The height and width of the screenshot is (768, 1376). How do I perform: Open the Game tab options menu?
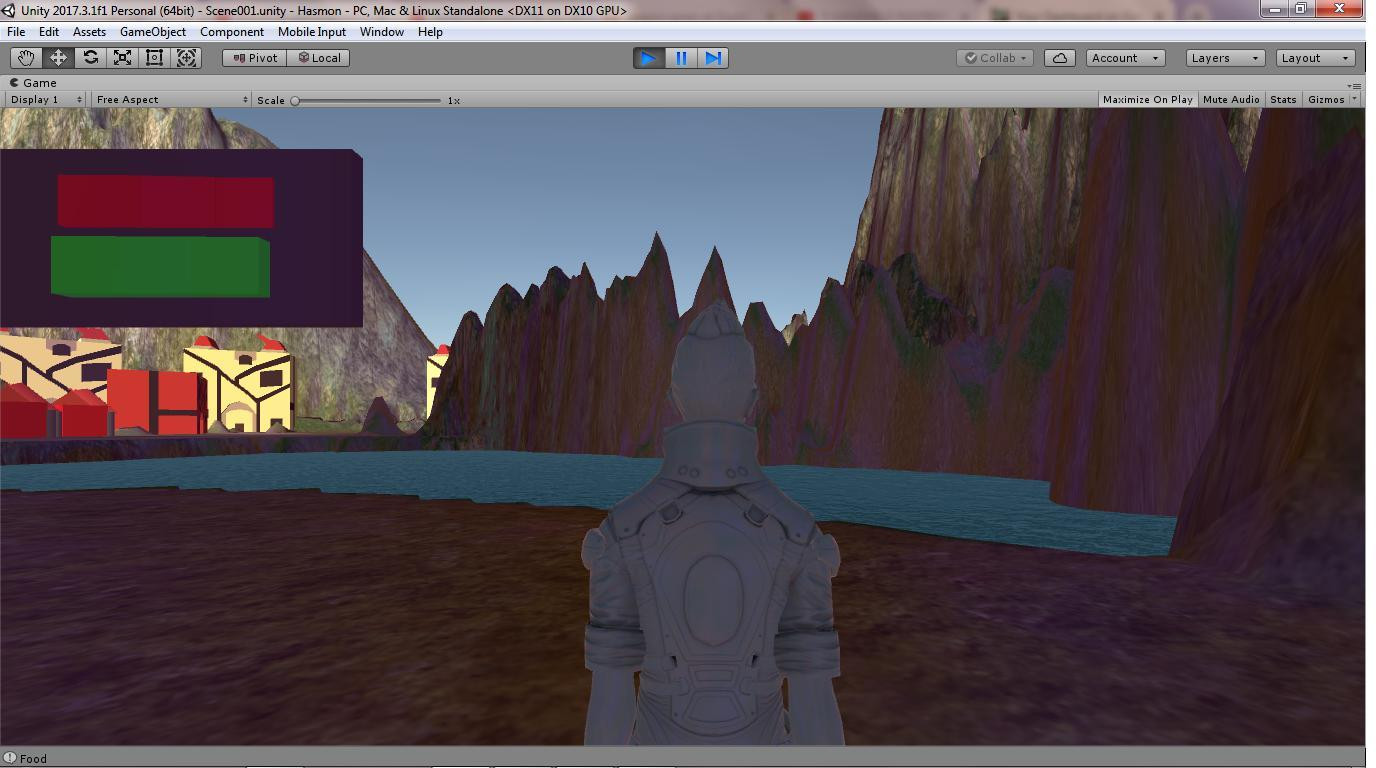point(1354,86)
